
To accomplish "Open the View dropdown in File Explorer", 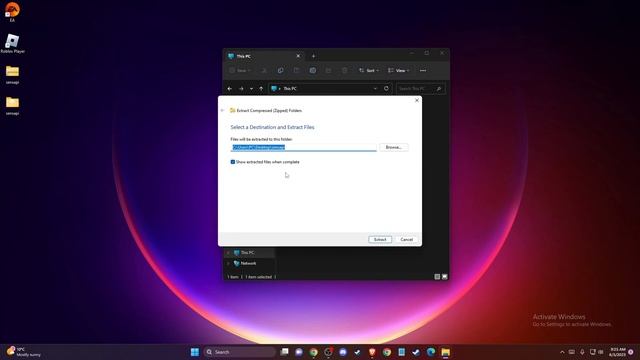I will [x=399, y=71].
